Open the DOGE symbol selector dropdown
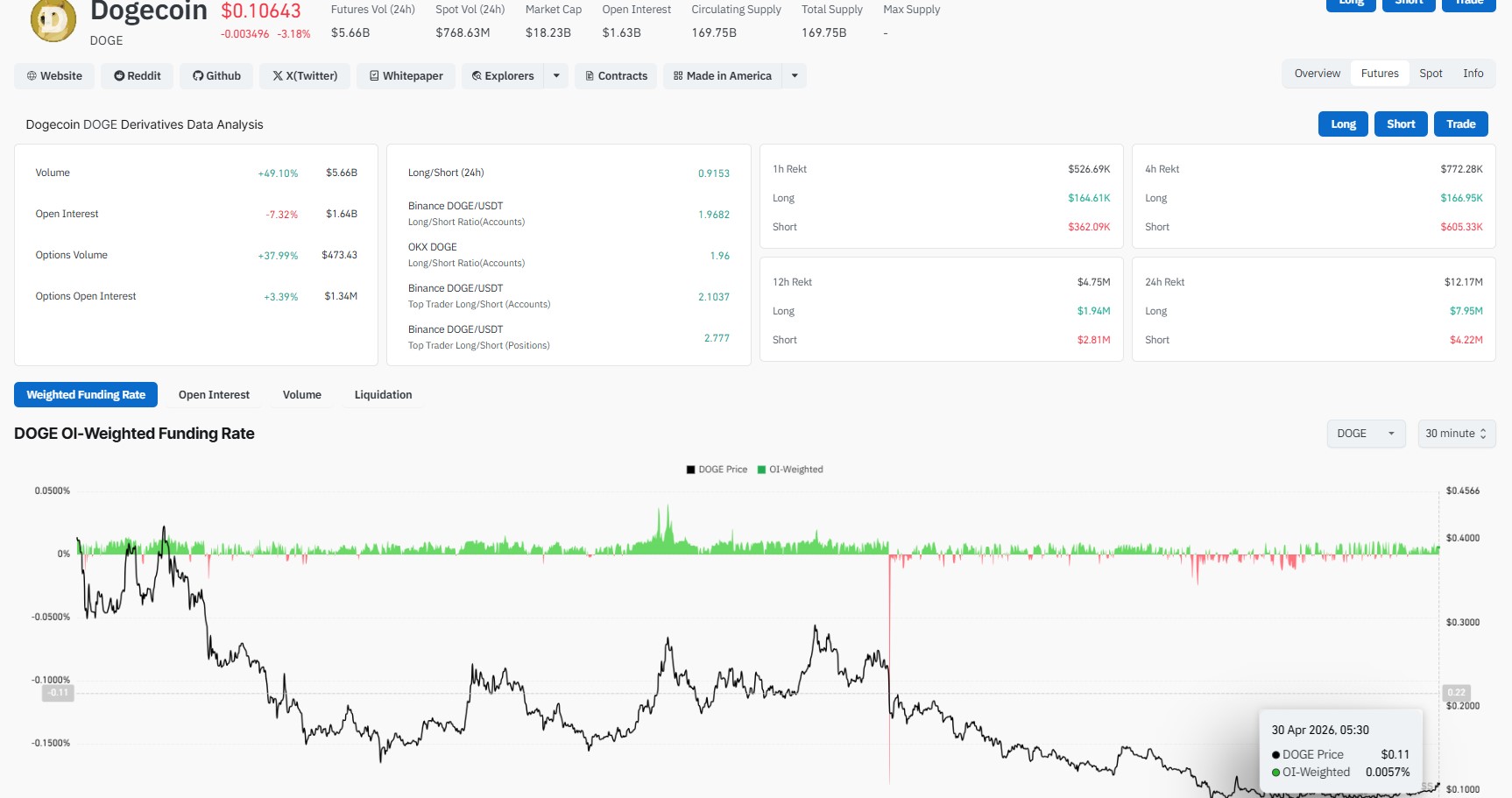The height and width of the screenshot is (798, 1512). pos(1365,434)
